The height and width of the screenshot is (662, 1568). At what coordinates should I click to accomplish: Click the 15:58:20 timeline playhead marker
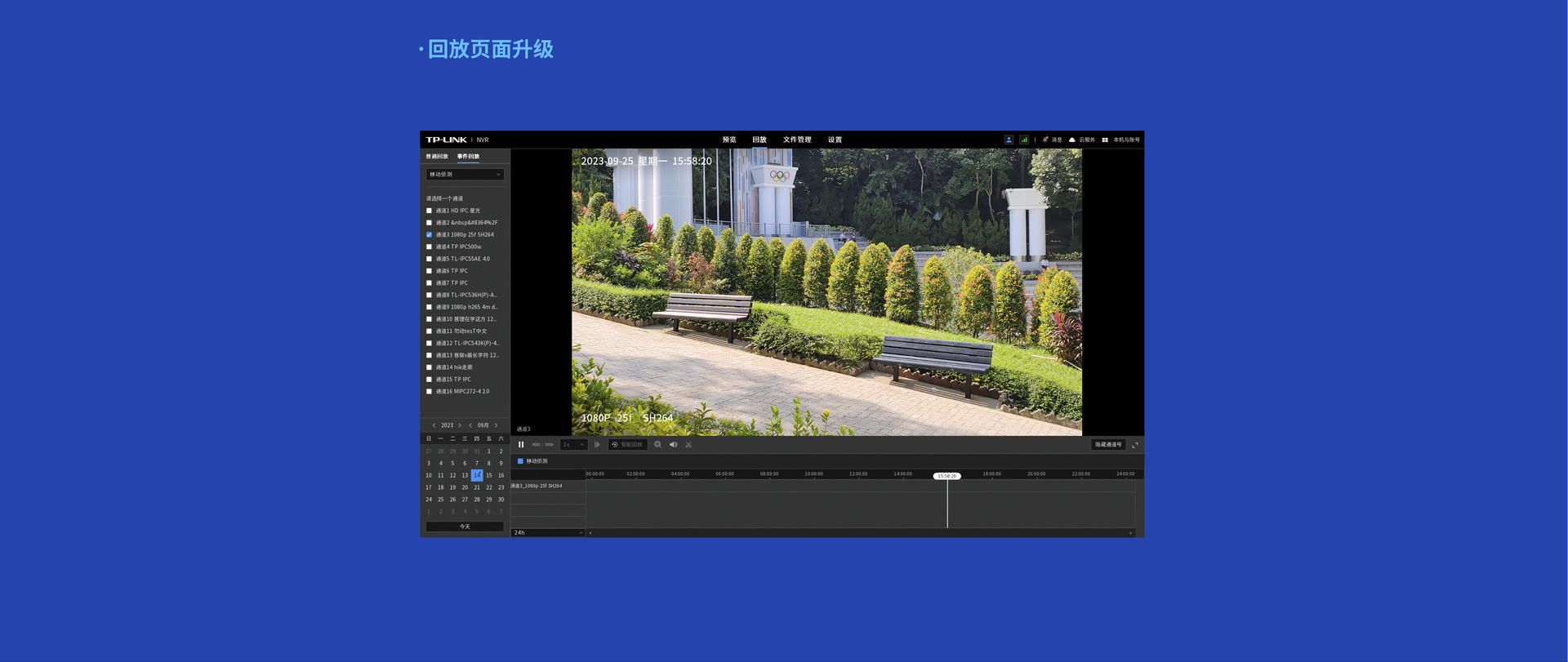947,476
